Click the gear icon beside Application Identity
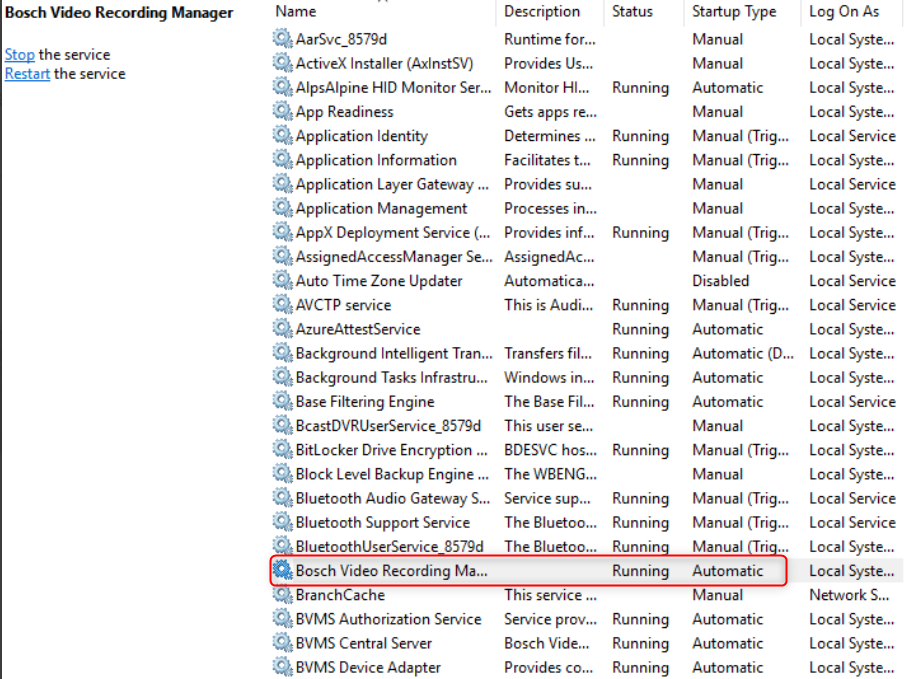Viewport: 916px width, 679px height. (283, 135)
